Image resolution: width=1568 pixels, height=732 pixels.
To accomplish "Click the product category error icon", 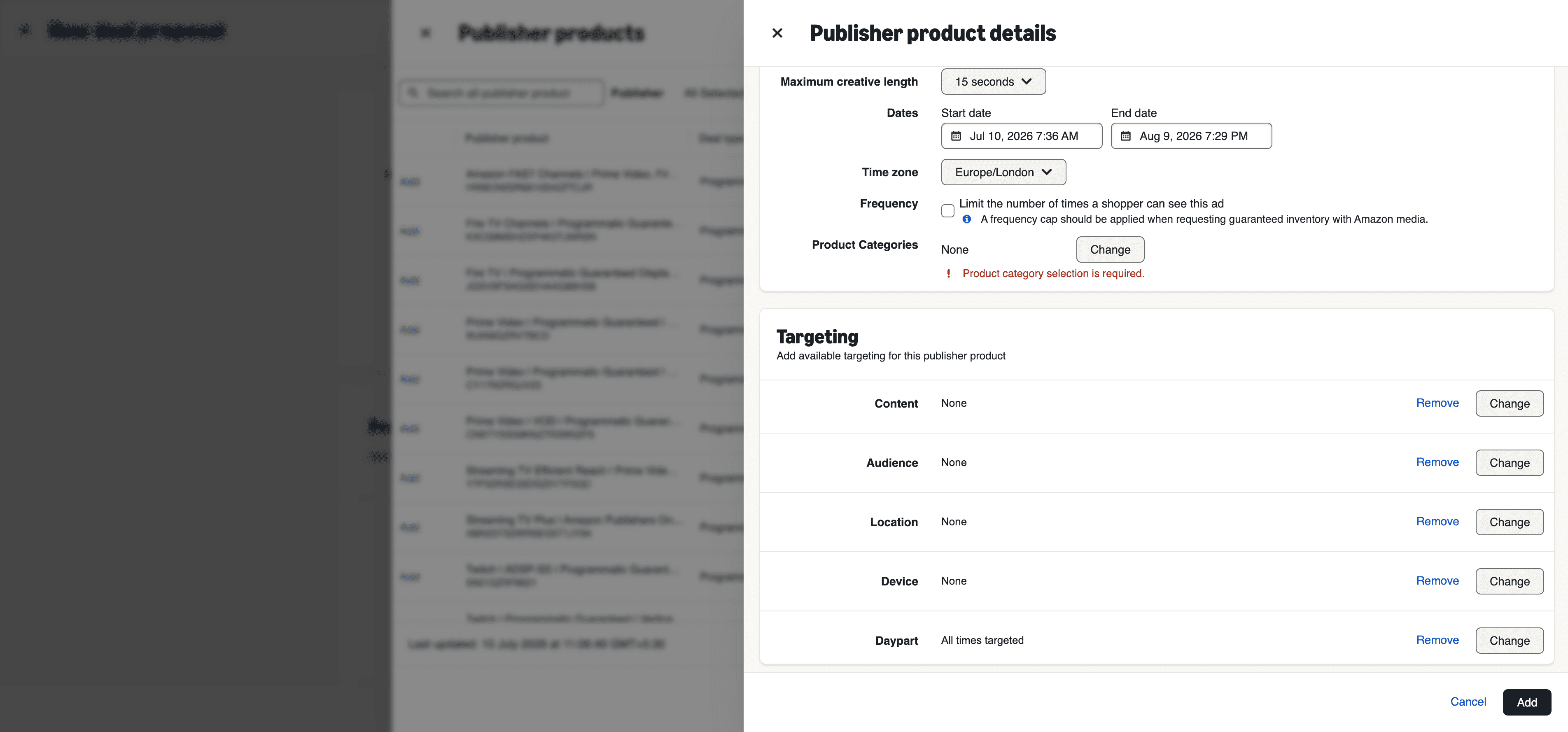I will click(x=948, y=274).
